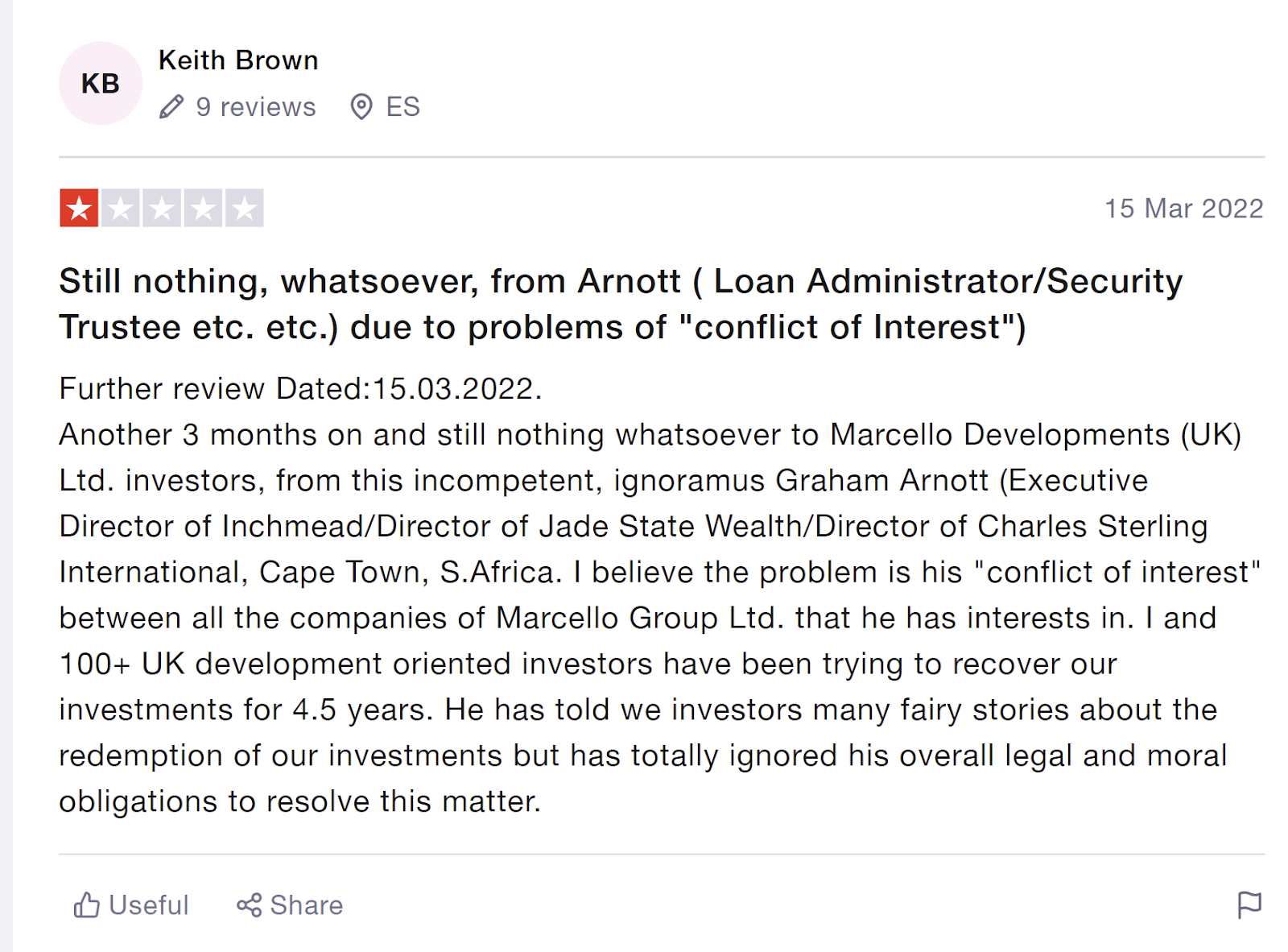The image size is (1288, 952).
Task: Click the 15 Mar 2022 review date
Action: (1183, 209)
